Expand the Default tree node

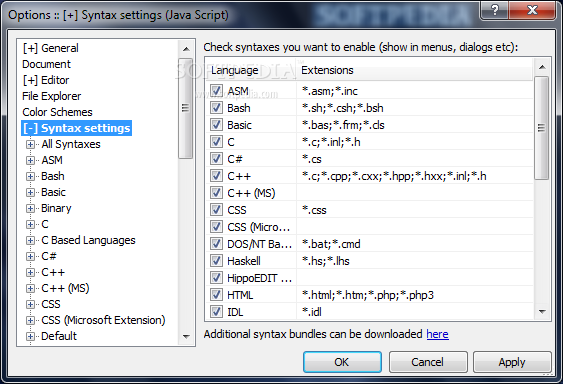click(x=31, y=337)
